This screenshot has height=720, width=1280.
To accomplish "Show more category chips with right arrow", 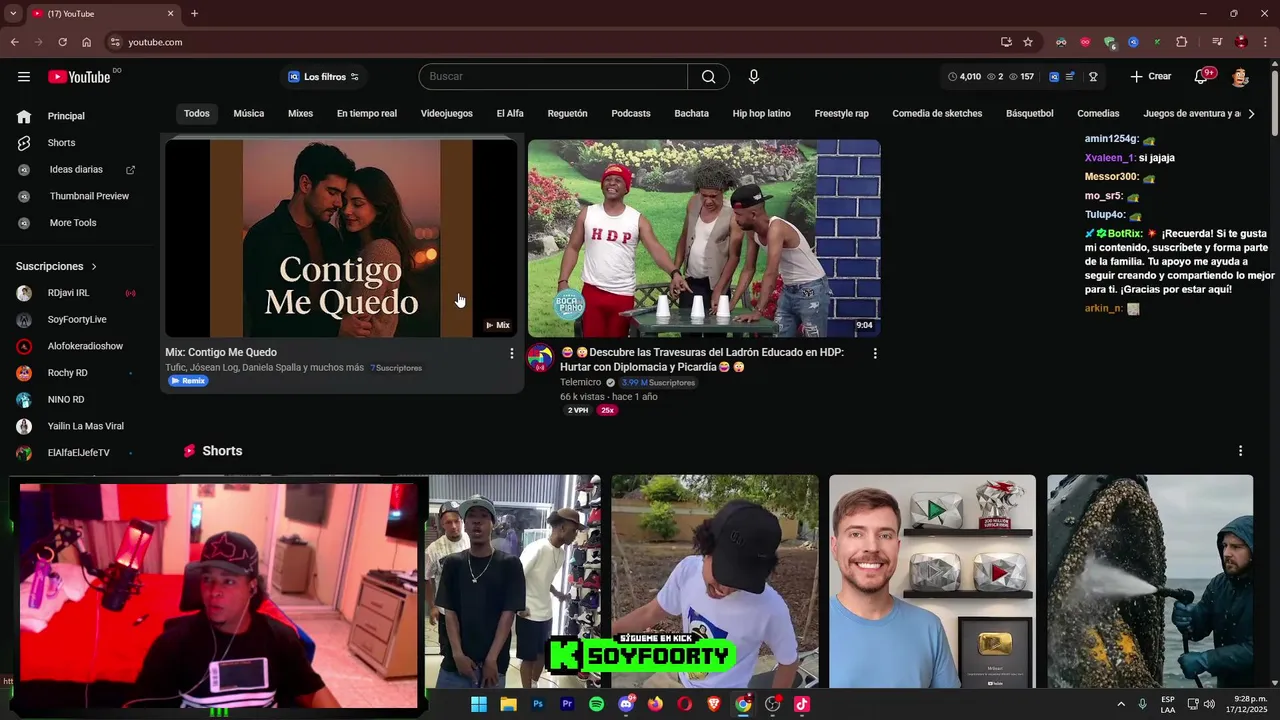I will coord(1251,114).
